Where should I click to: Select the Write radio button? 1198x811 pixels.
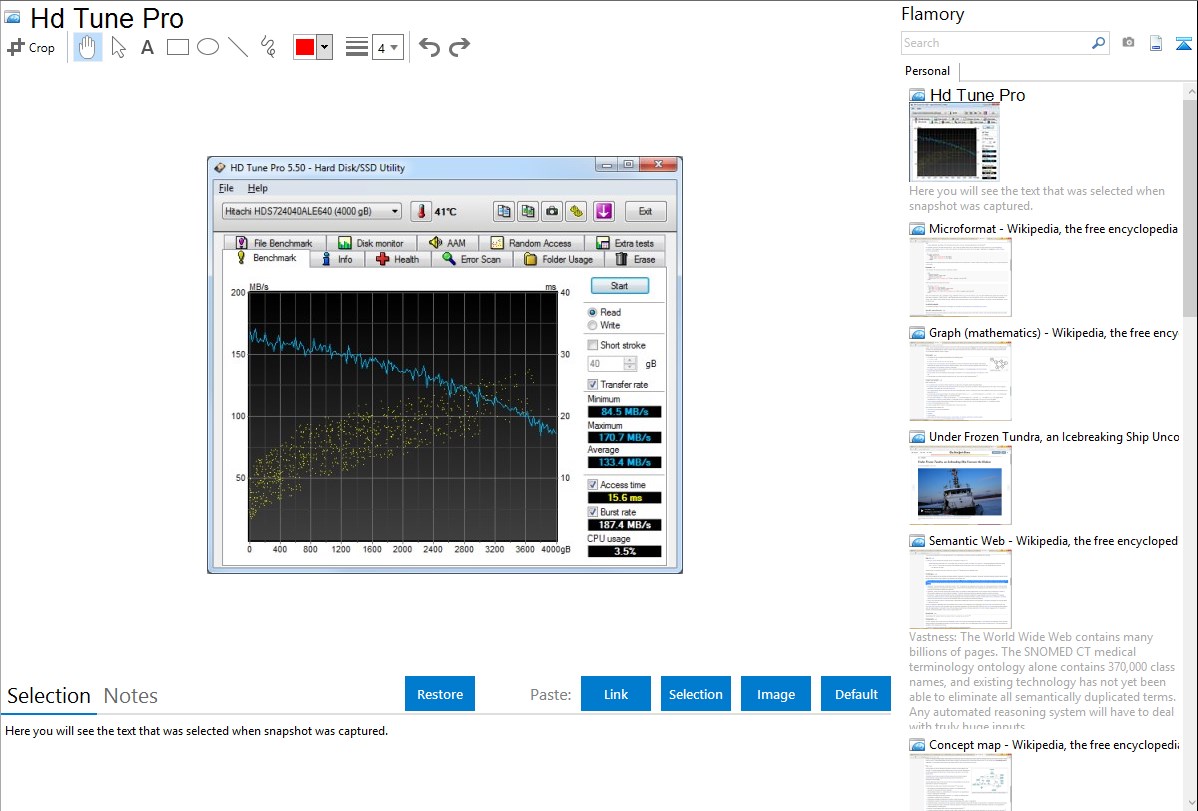pos(592,326)
